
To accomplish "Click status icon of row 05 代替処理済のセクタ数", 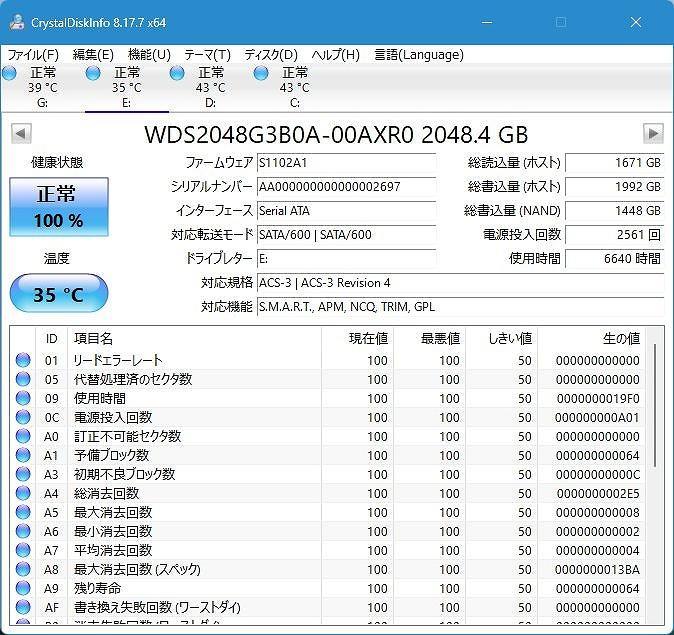I will [23, 379].
